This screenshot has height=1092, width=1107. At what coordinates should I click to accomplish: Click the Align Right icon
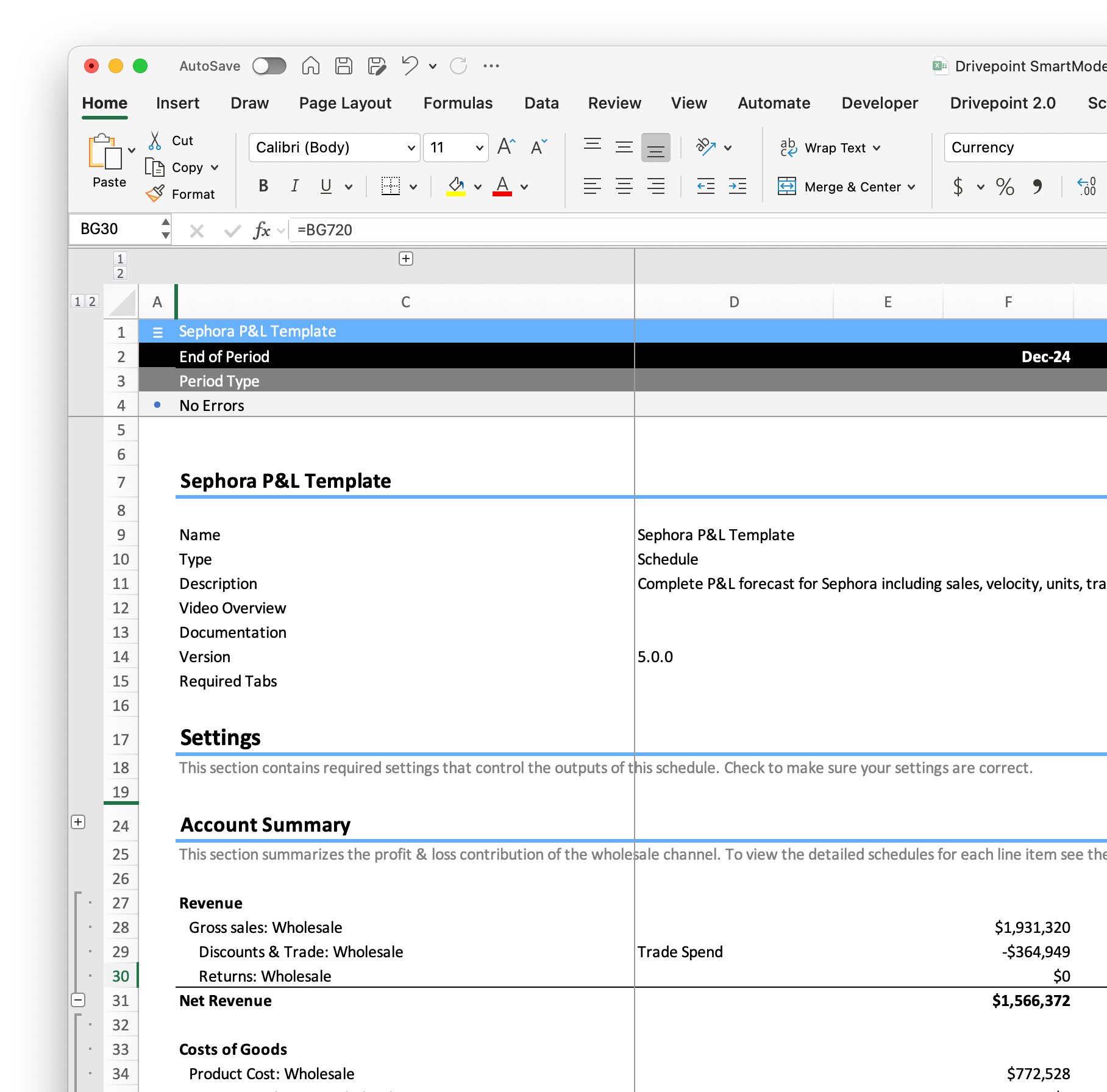[656, 186]
